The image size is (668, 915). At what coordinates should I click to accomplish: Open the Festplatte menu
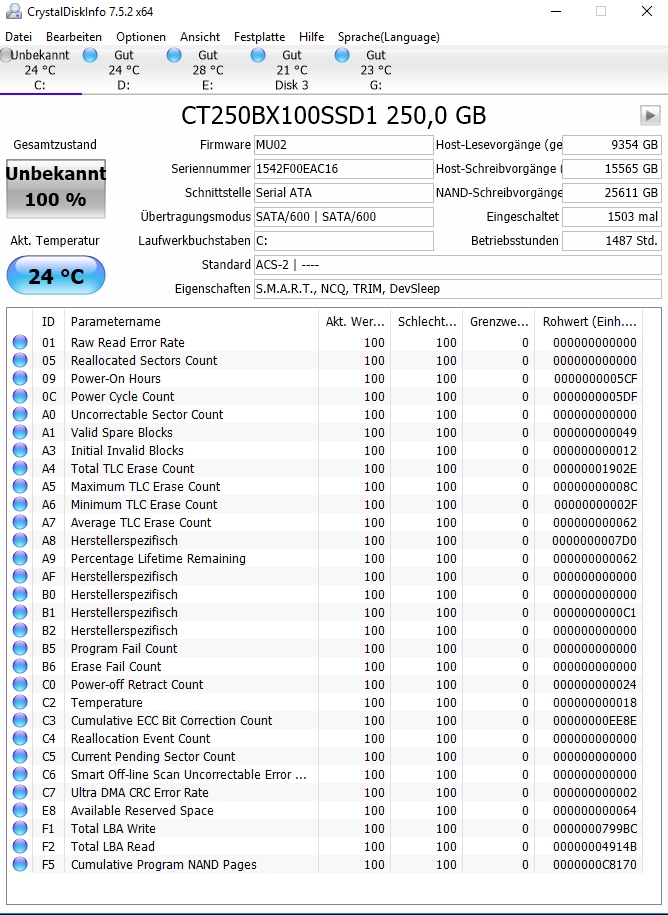pos(260,37)
